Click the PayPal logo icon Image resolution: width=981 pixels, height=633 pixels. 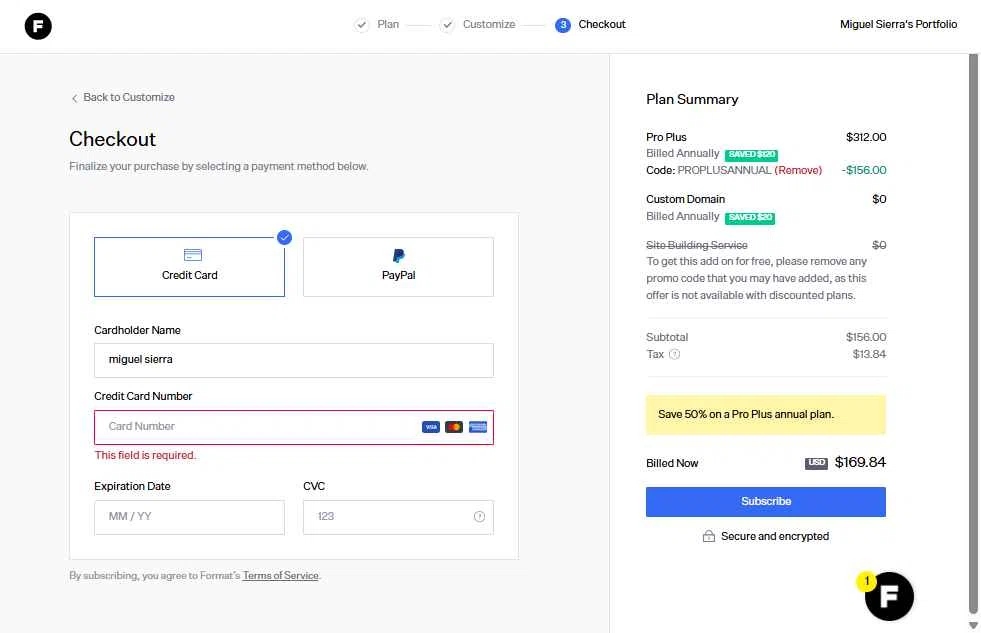tap(399, 255)
